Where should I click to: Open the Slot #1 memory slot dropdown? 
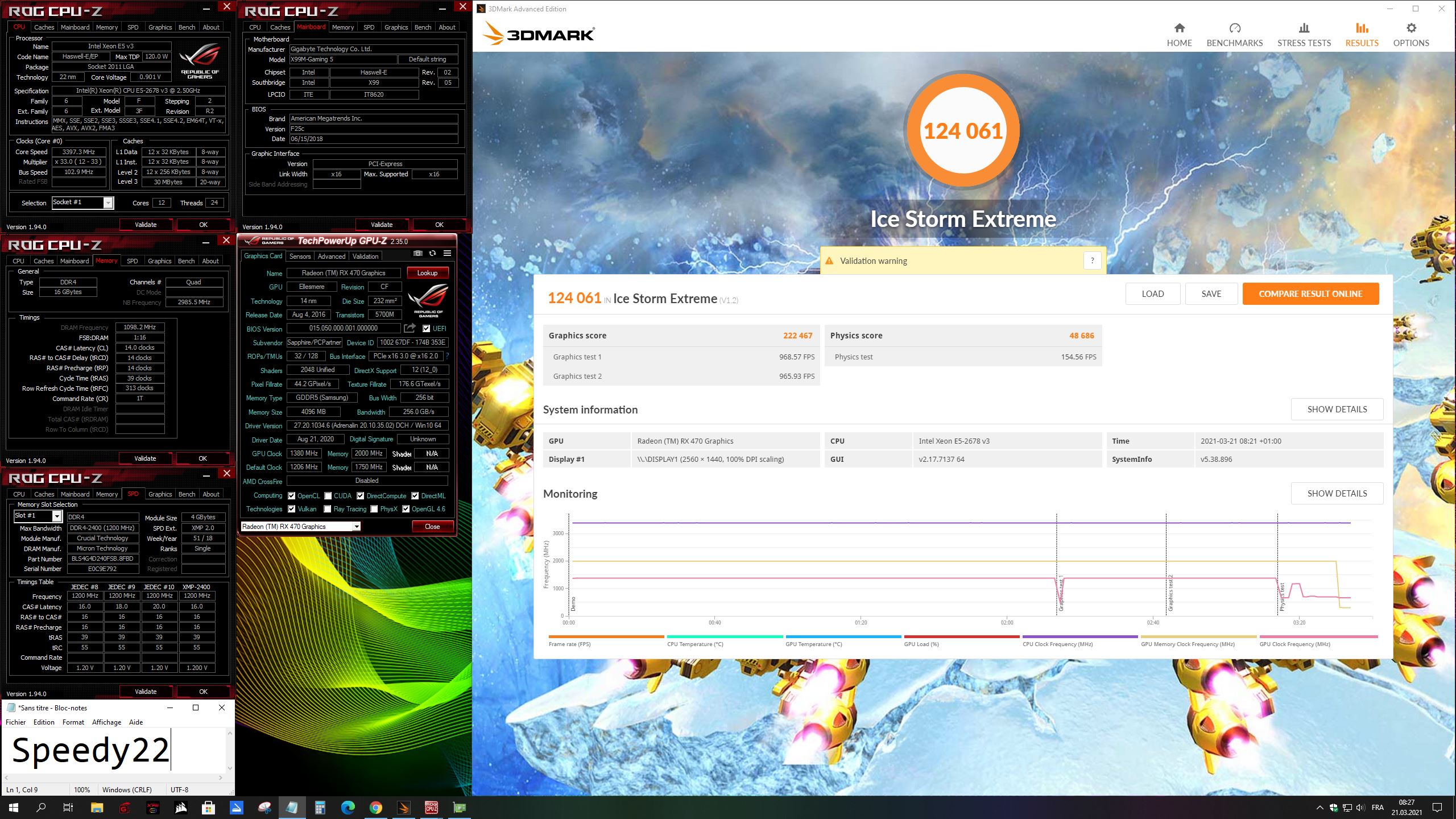tap(38, 516)
